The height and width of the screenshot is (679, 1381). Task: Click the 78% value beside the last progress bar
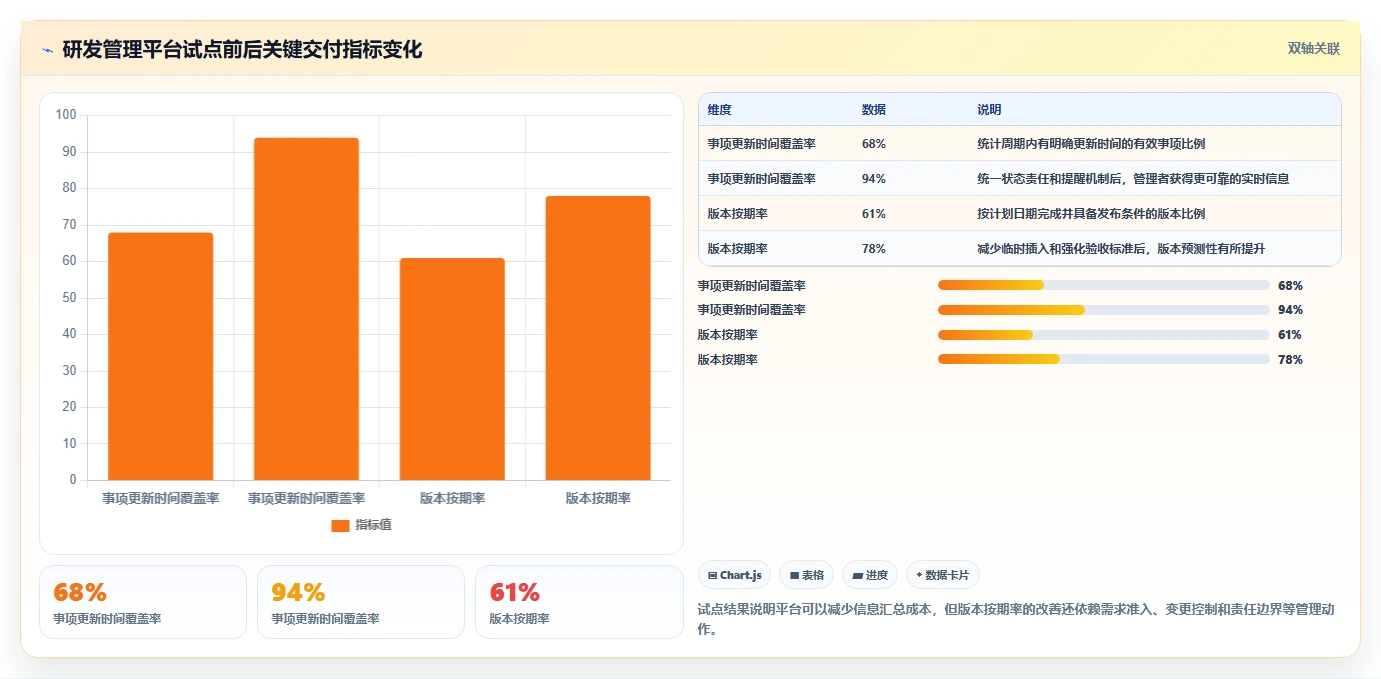tap(1290, 360)
